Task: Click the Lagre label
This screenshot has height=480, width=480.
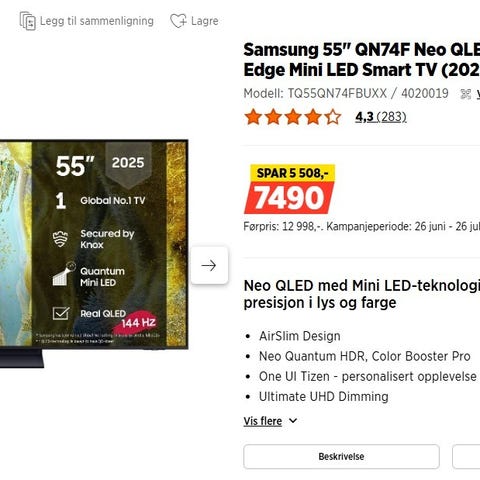Action: tap(205, 21)
